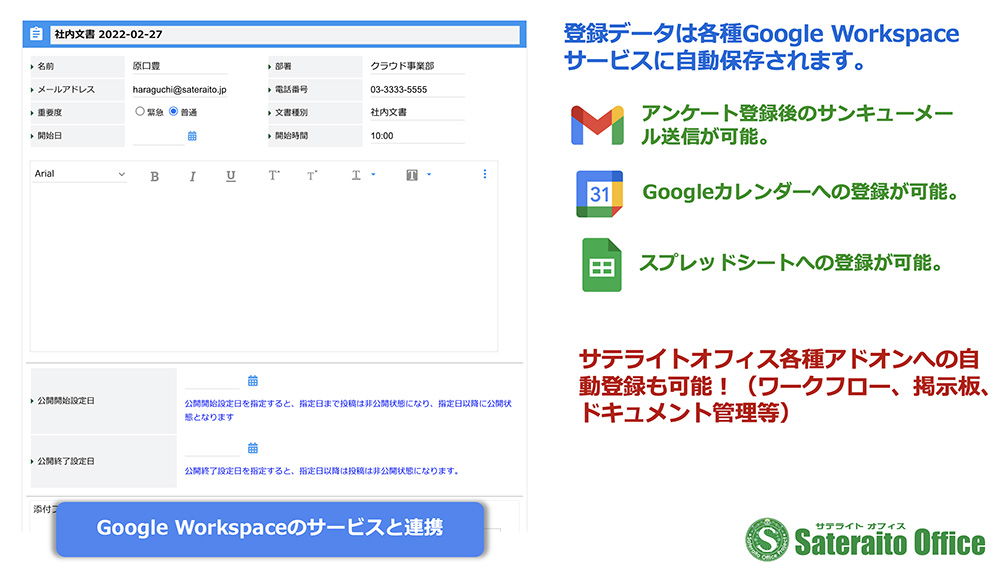This screenshot has height=573, width=1000.
Task: Increase font size with larger T icon
Action: [x=274, y=175]
